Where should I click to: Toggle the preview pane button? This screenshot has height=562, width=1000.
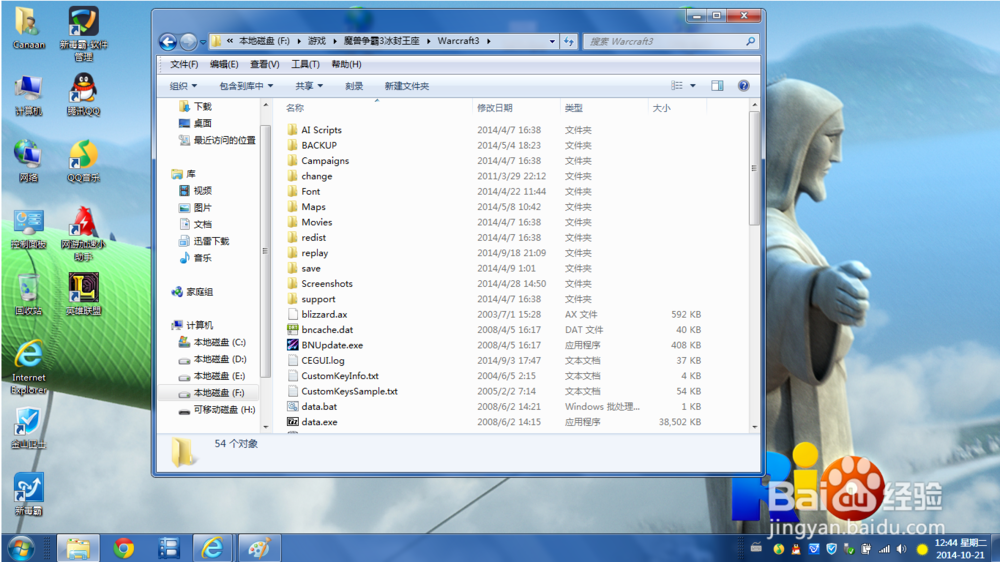717,85
